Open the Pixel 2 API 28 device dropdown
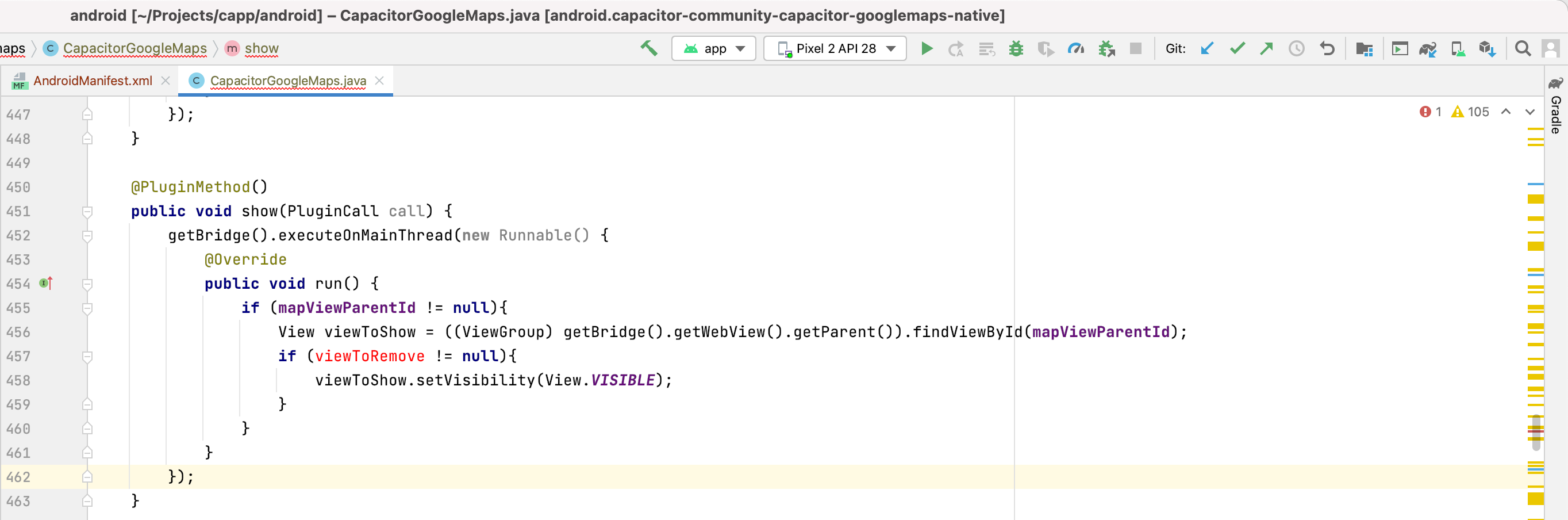 834,48
